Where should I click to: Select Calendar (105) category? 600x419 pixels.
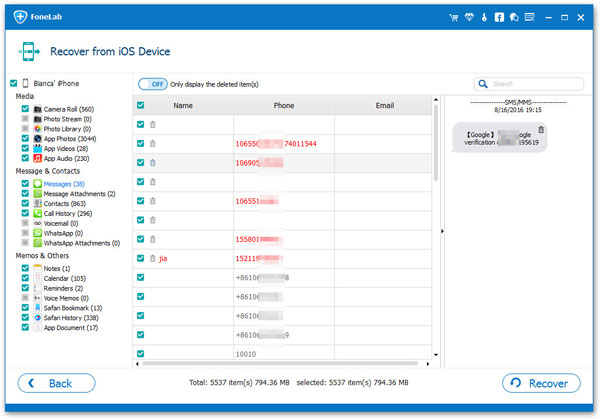tap(65, 279)
